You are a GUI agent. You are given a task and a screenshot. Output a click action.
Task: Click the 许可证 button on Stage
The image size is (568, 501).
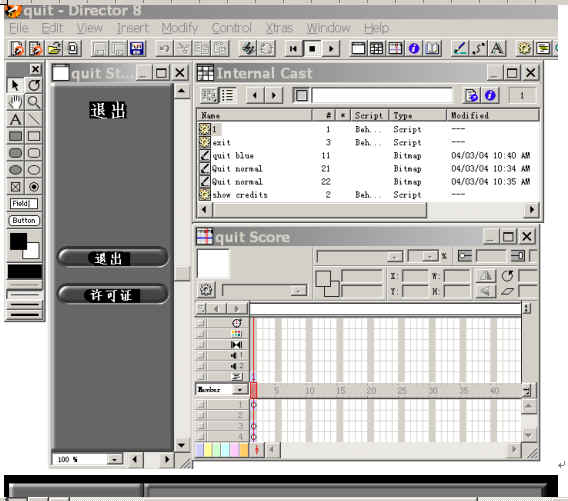click(x=113, y=295)
